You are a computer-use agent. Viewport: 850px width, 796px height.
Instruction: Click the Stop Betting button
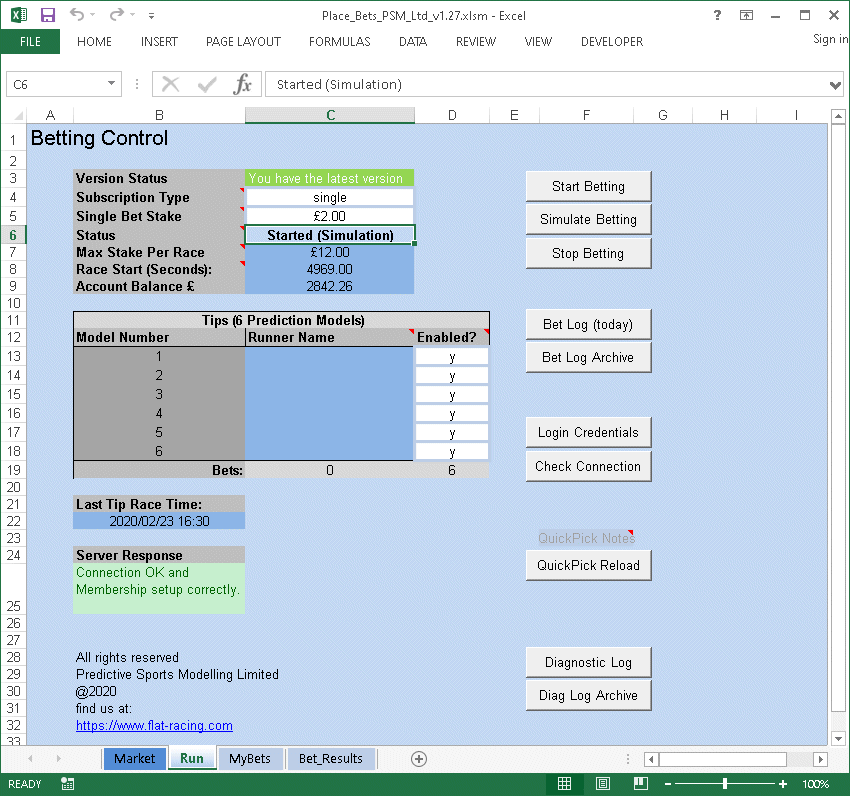[x=588, y=253]
